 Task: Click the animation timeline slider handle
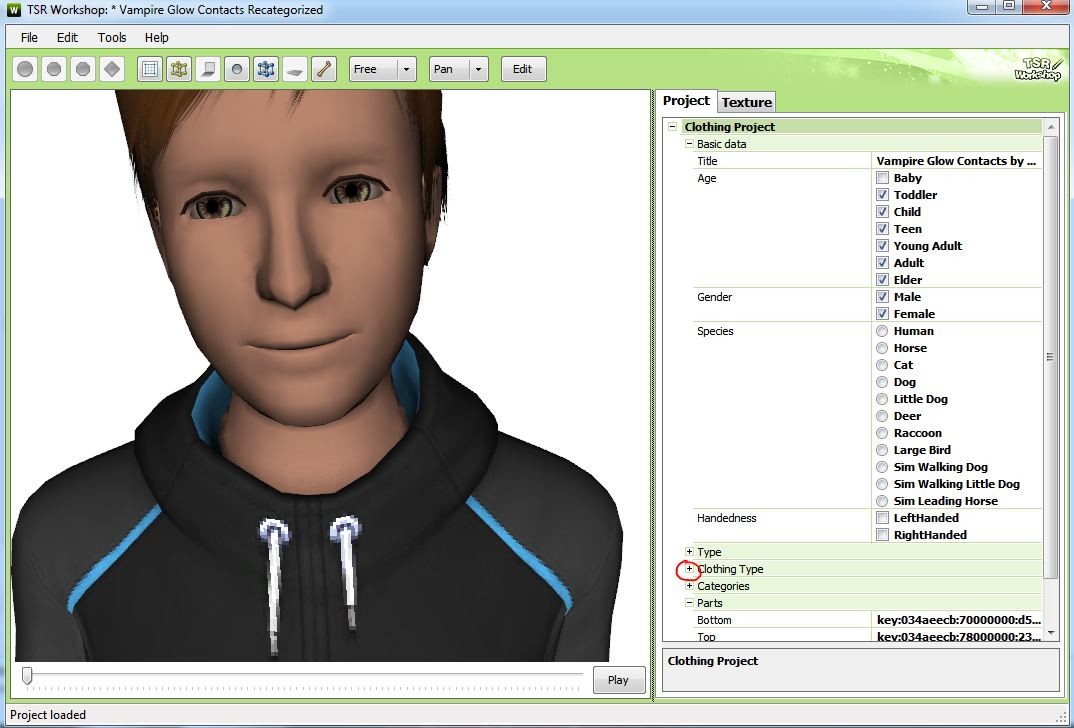[x=27, y=676]
